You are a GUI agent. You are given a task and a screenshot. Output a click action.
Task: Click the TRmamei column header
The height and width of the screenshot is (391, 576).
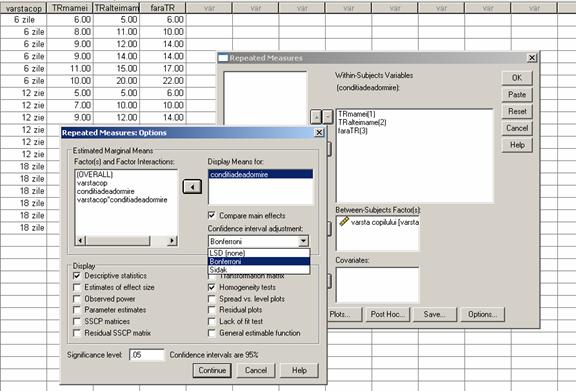click(70, 8)
